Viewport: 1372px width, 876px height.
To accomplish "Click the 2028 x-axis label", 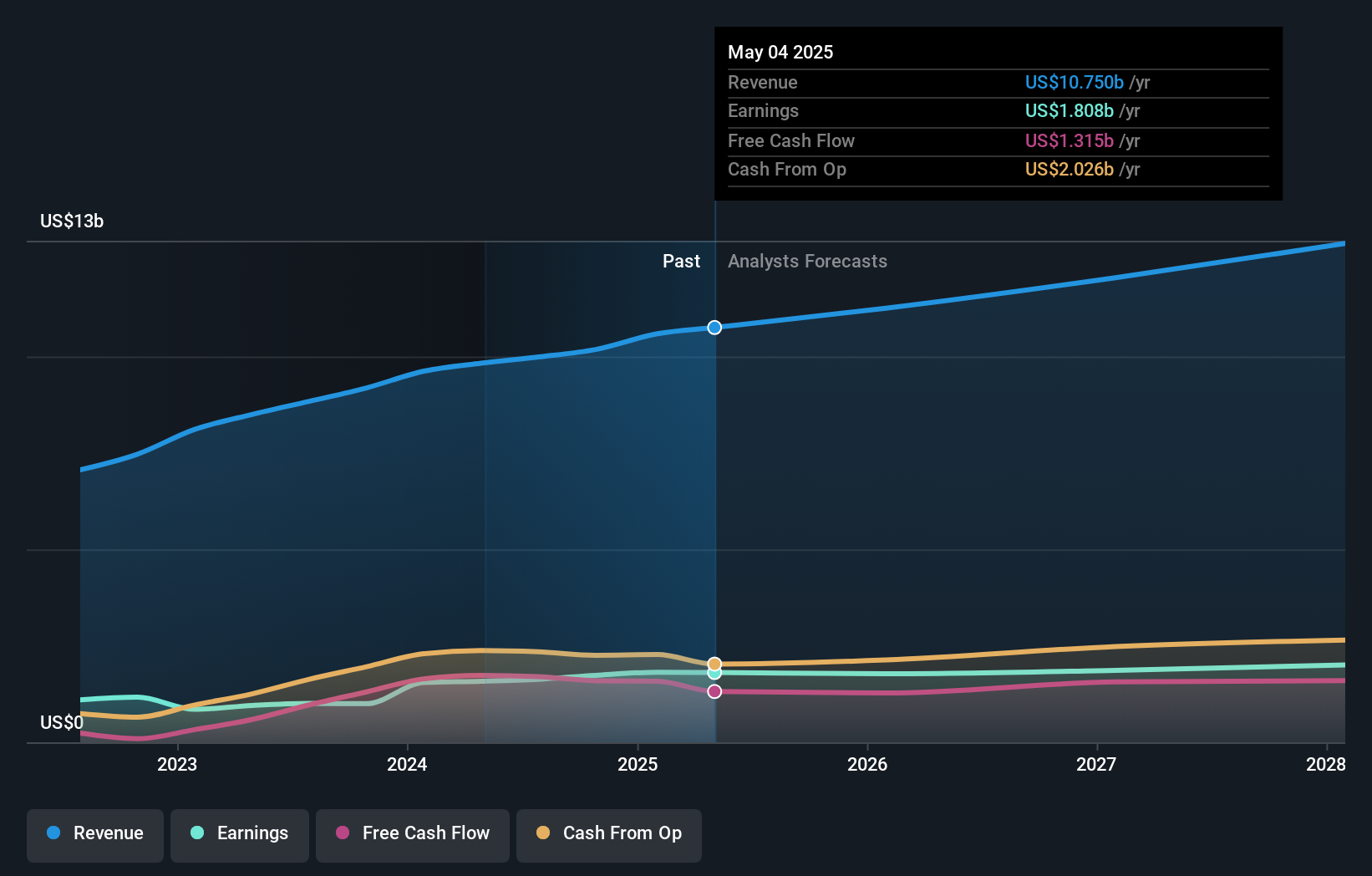I will point(1326,765).
